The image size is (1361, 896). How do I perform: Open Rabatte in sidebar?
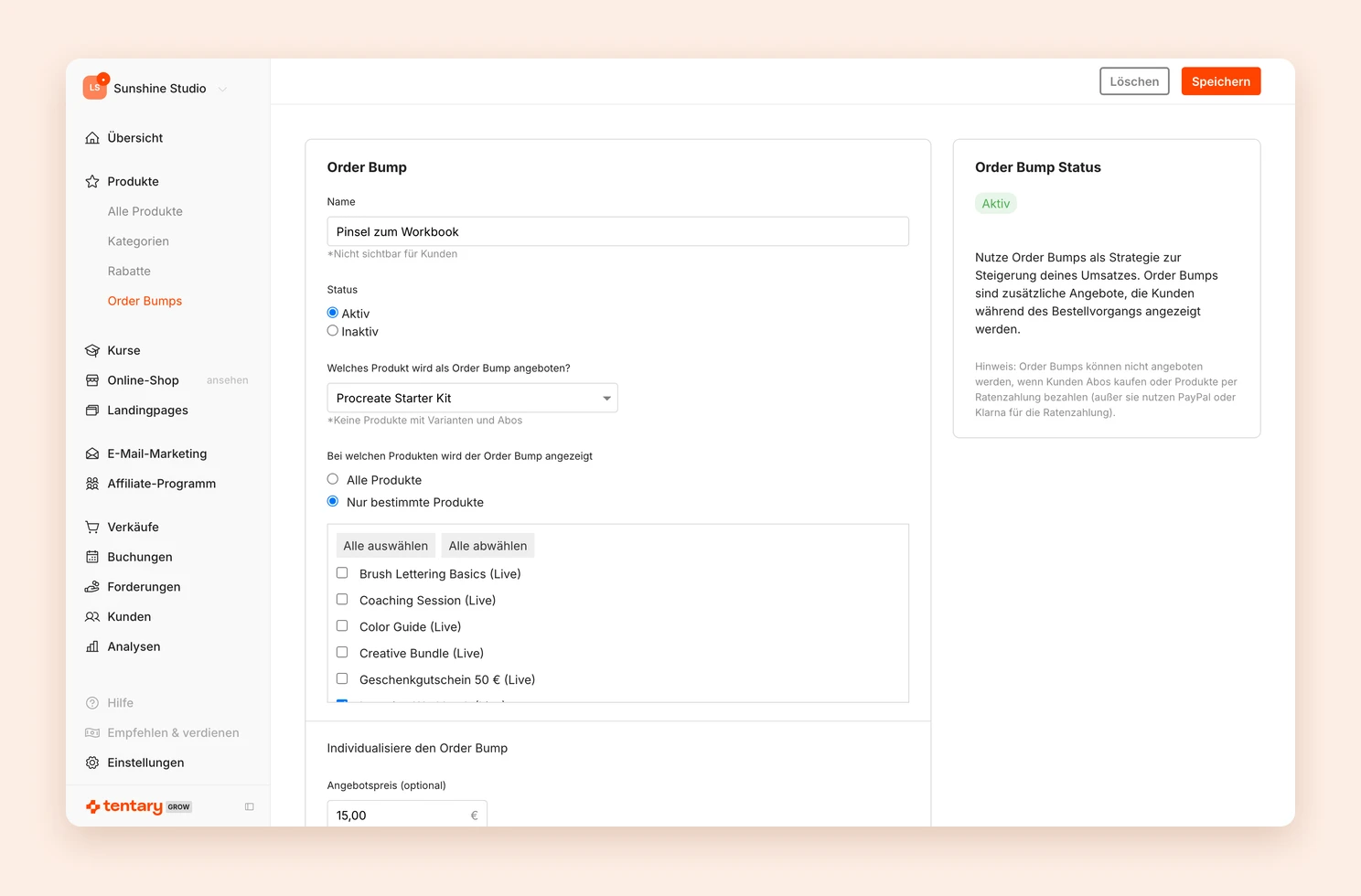pos(129,272)
